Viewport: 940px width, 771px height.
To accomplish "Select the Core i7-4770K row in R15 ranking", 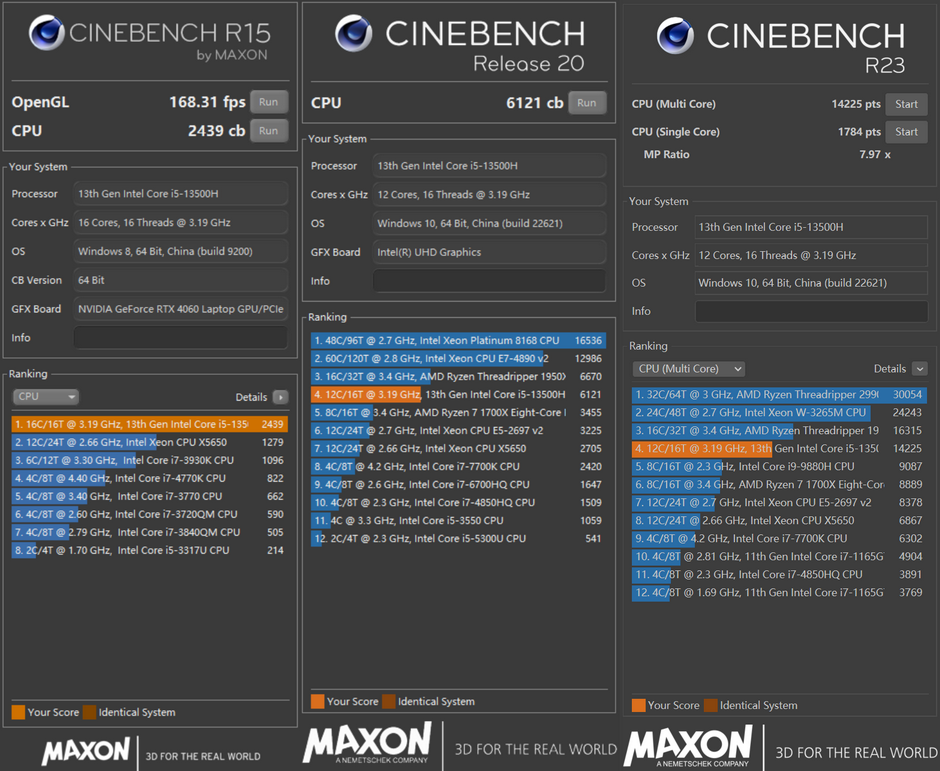I will point(149,478).
